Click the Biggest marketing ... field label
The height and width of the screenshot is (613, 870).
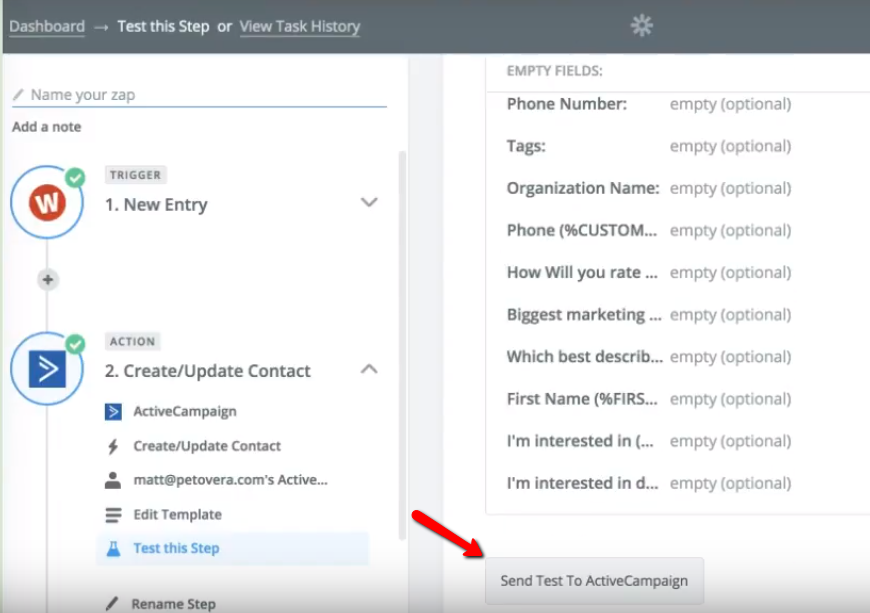[x=584, y=315]
